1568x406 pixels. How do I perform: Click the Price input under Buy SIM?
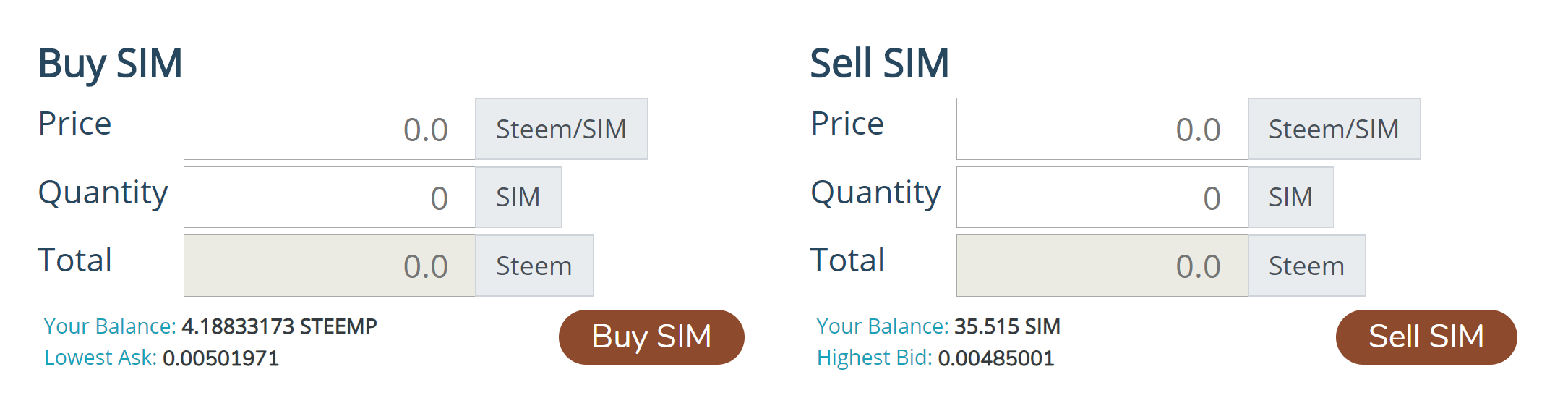point(330,129)
